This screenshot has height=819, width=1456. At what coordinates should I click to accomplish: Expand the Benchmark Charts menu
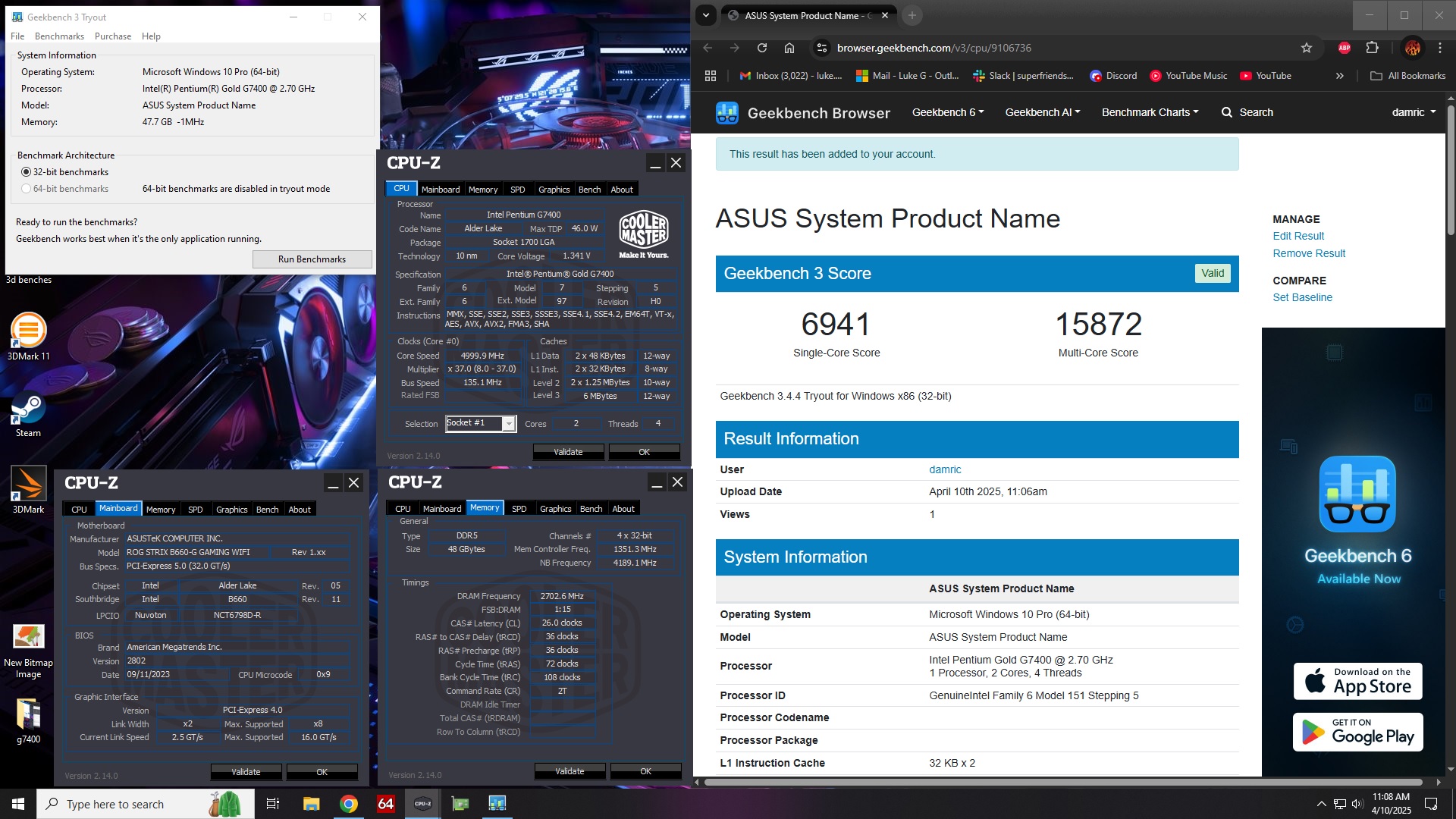(1150, 112)
